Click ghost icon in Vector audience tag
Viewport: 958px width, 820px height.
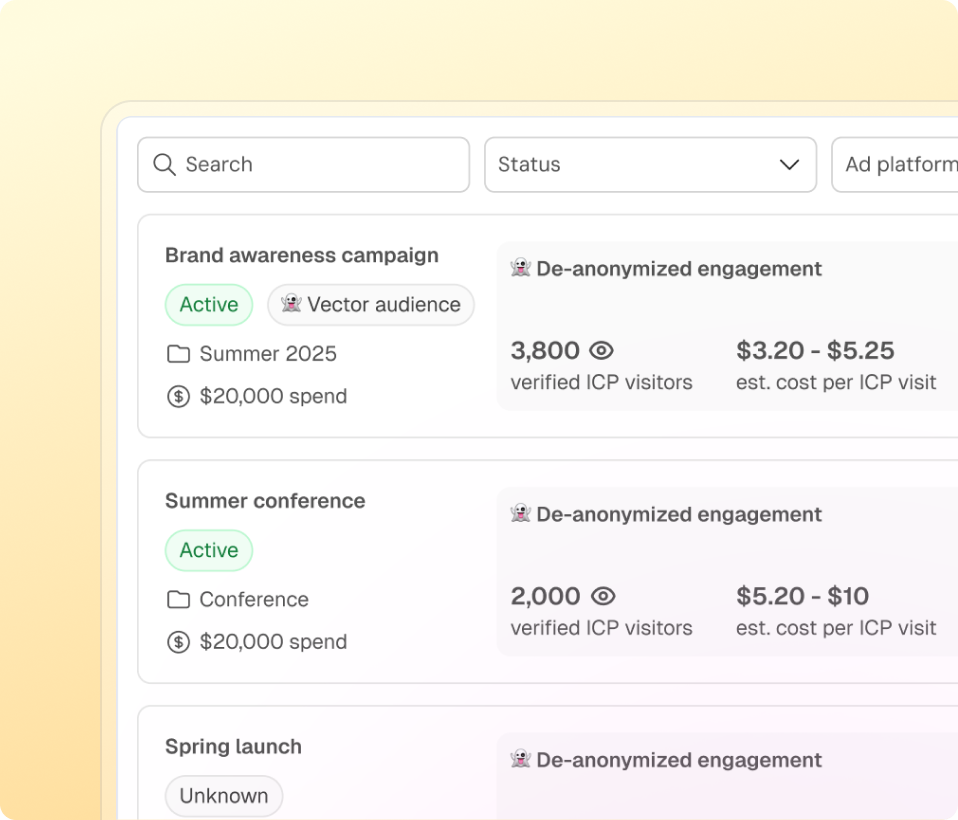point(291,303)
